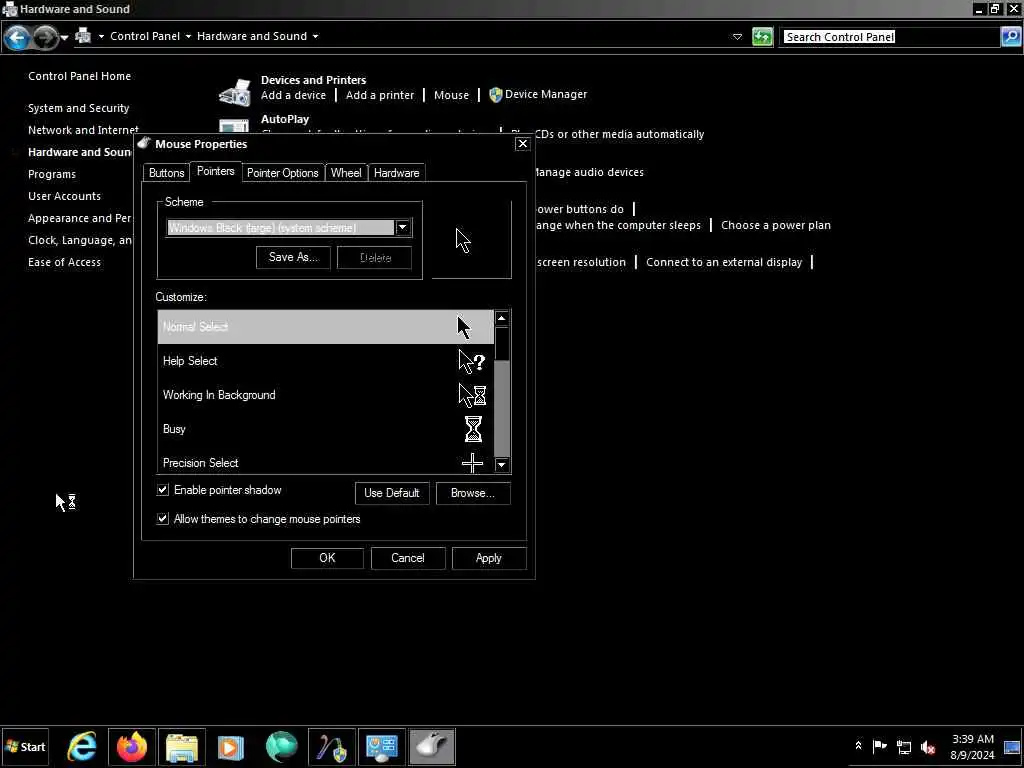The image size is (1024, 768).
Task: Open Windows Explorer folder icon in taskbar
Action: [x=182, y=746]
